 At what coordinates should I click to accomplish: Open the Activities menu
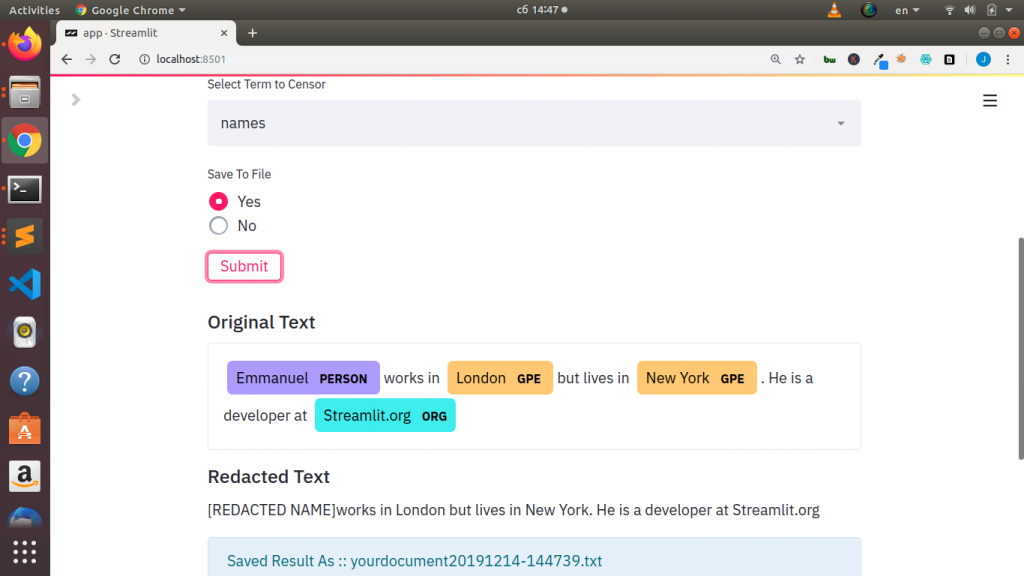click(x=35, y=10)
